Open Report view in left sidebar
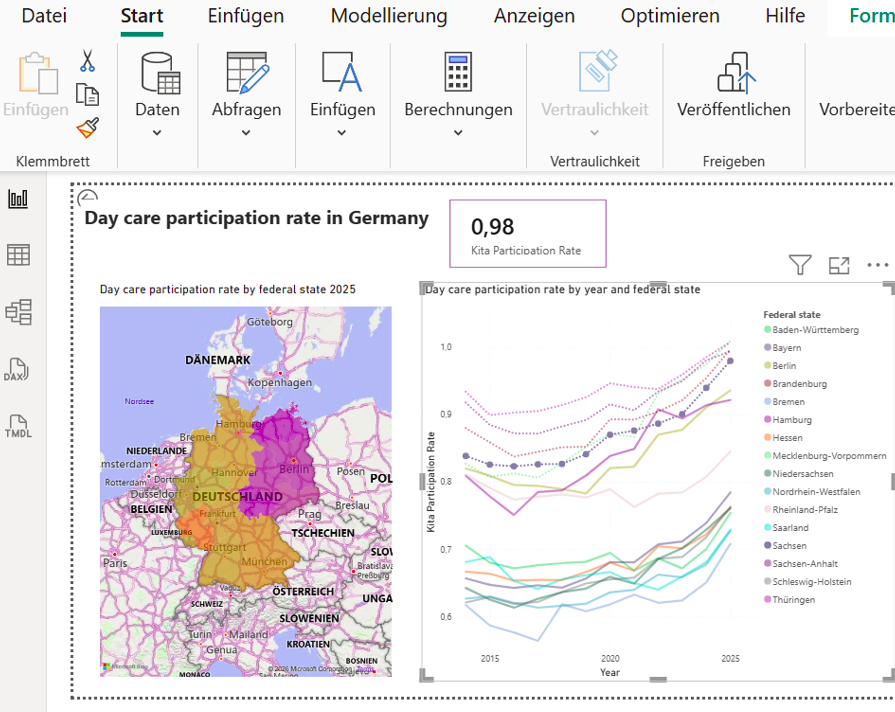Image resolution: width=895 pixels, height=712 pixels. (x=18, y=199)
